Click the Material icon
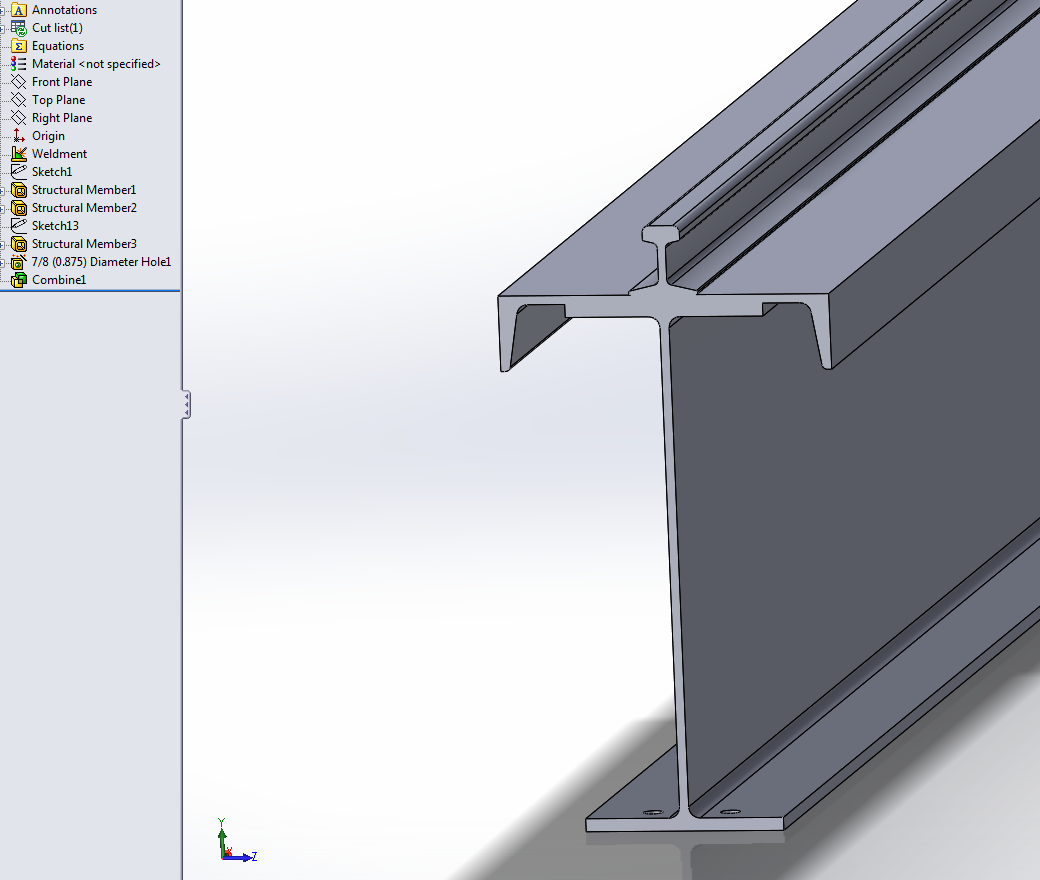 coord(19,64)
